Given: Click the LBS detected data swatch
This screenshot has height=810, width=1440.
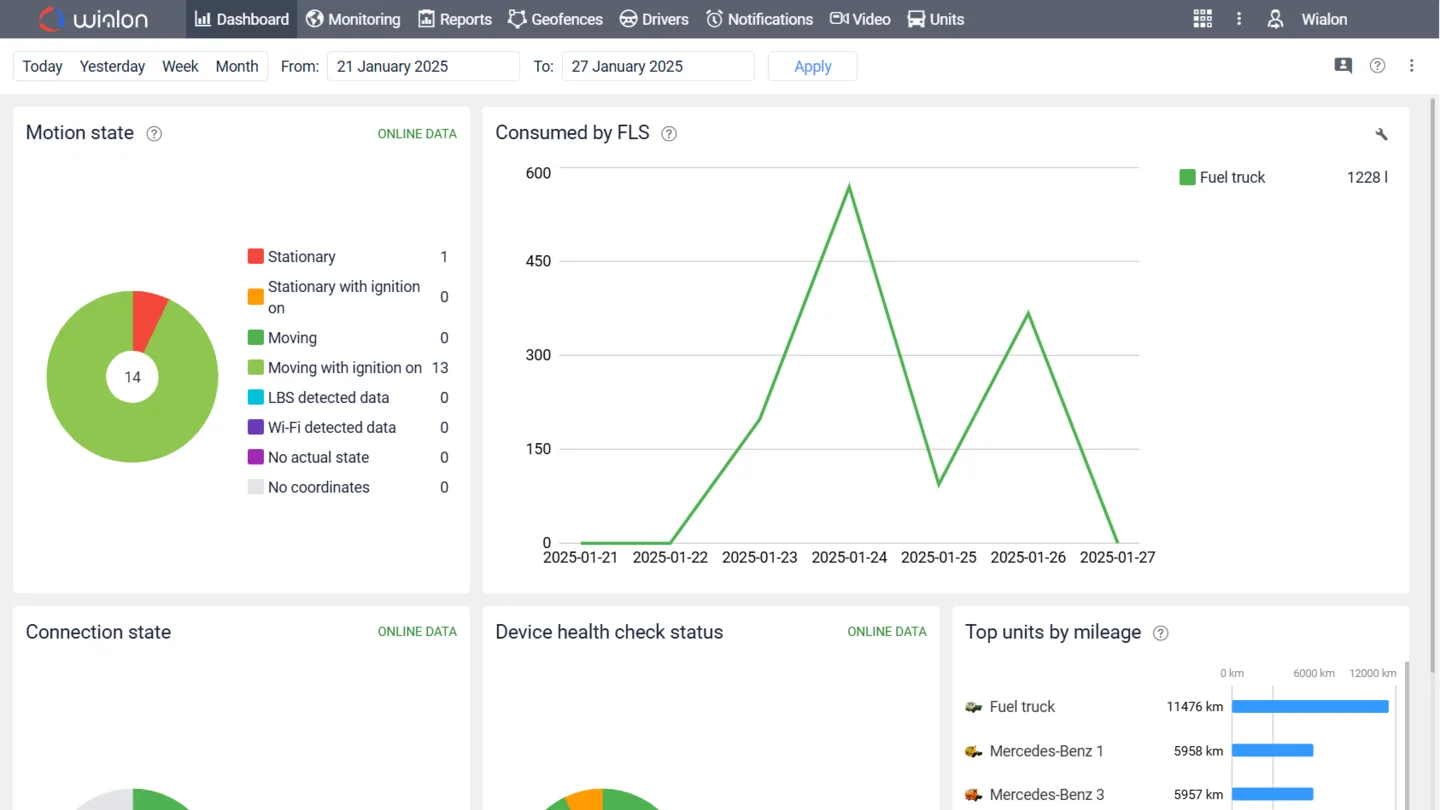Looking at the screenshot, I should point(256,398).
